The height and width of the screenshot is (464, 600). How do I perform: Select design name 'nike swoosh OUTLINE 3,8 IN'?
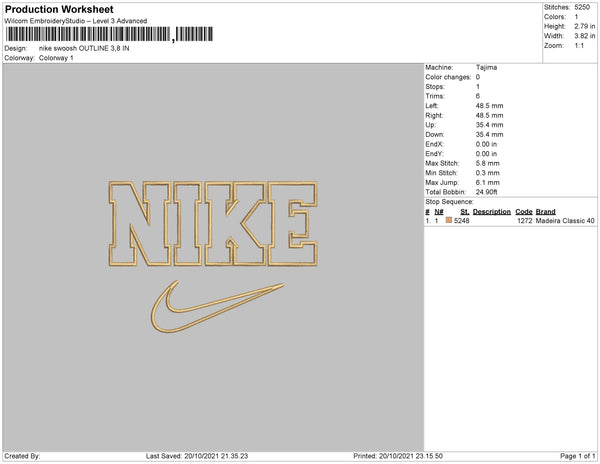pos(84,48)
